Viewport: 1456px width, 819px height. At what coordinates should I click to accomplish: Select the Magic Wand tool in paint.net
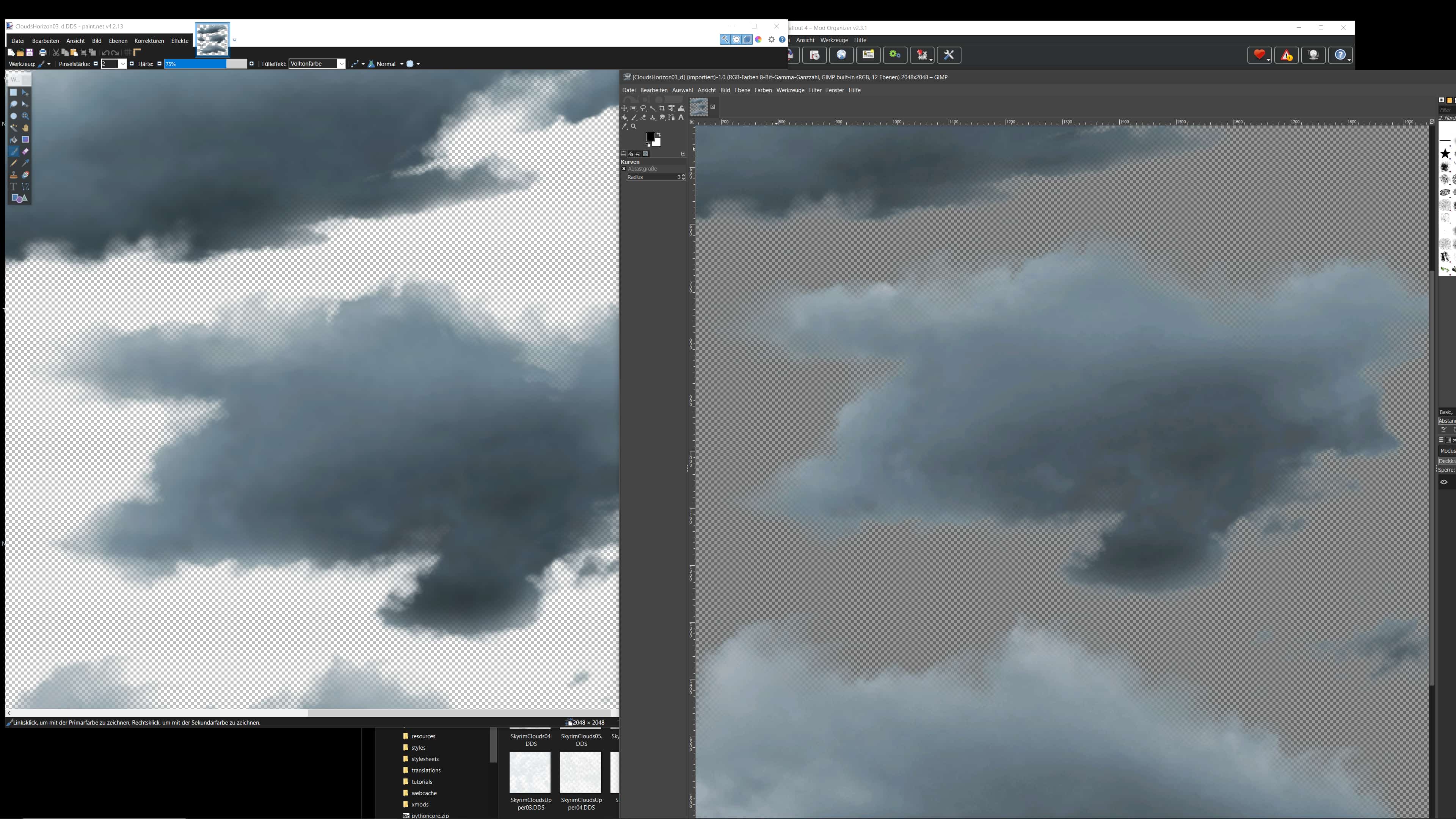coord(14,128)
